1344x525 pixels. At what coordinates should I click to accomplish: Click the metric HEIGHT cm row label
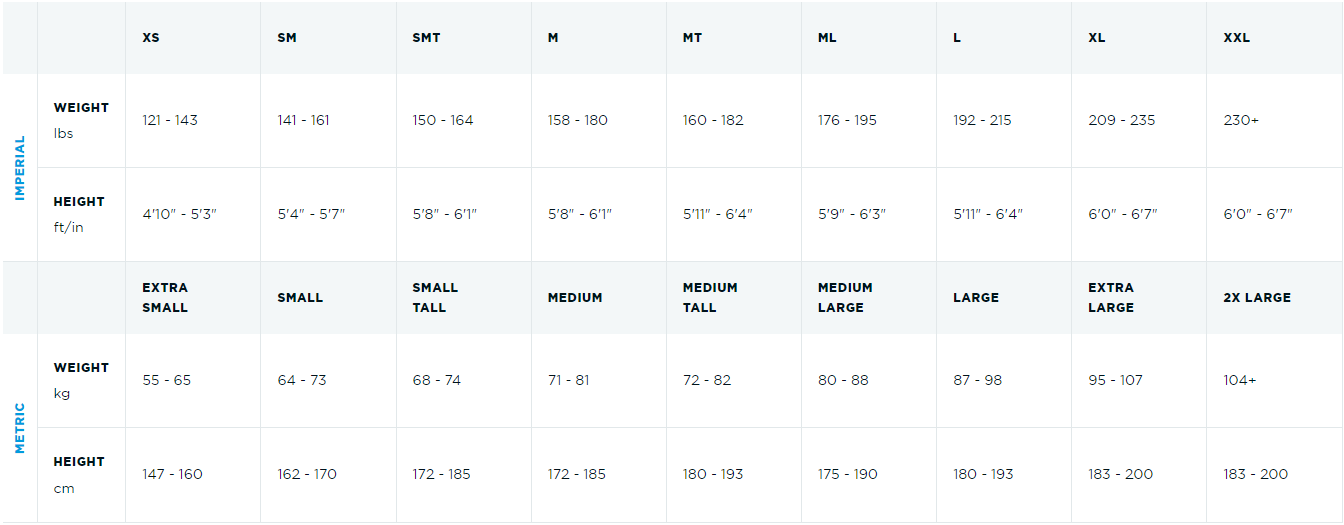tap(79, 474)
